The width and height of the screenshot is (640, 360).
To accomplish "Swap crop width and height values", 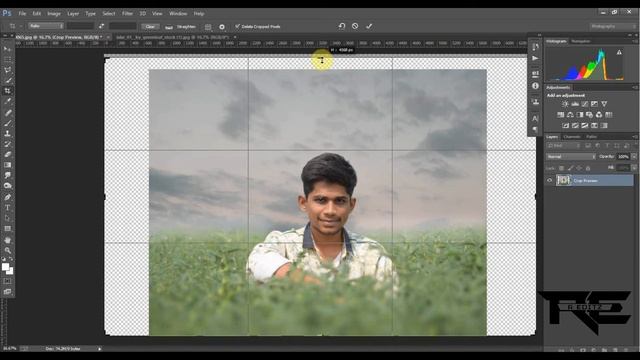I will (x=101, y=26).
